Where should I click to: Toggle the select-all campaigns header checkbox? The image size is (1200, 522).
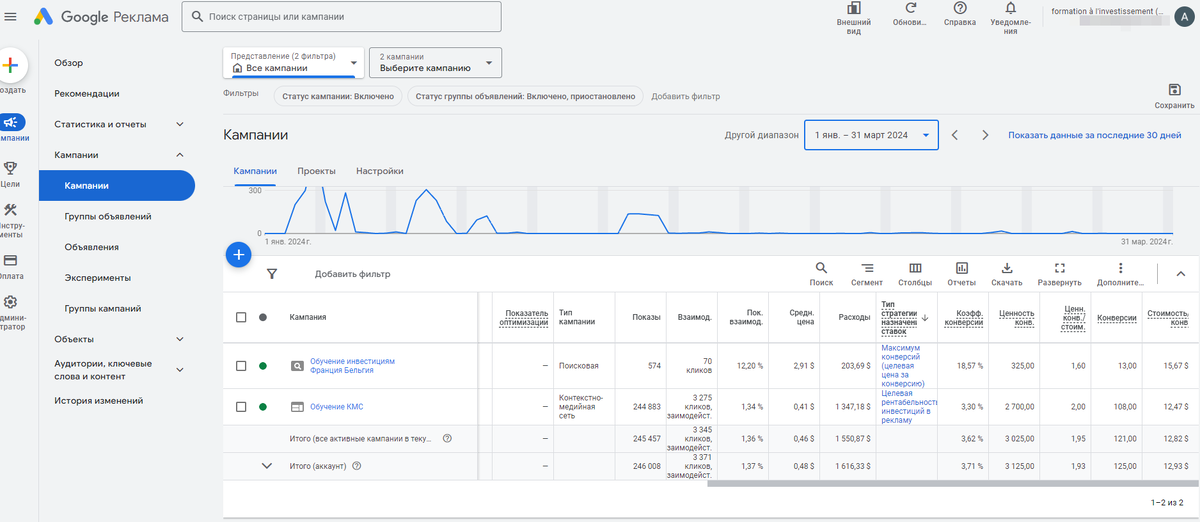(241, 317)
